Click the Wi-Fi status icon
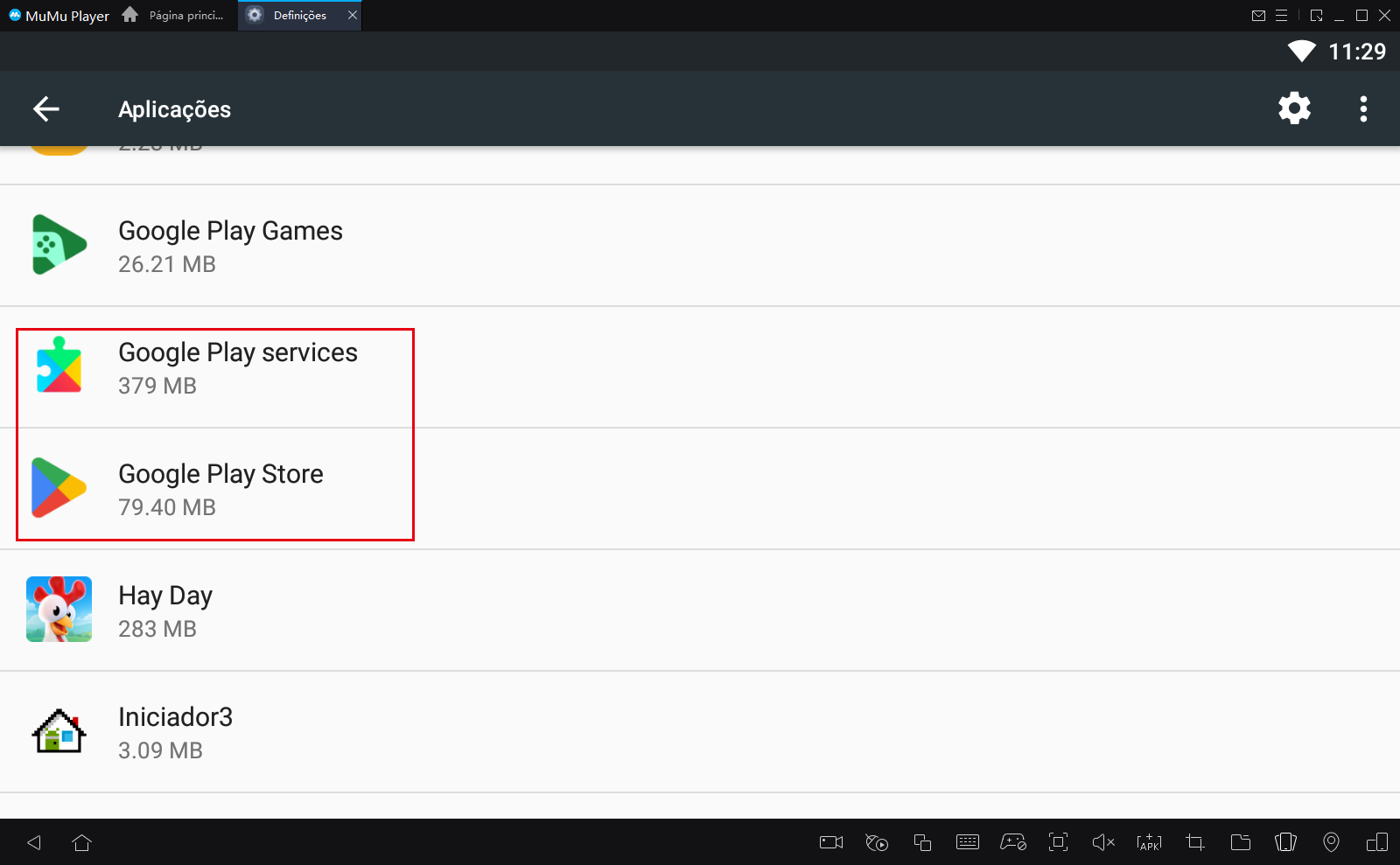This screenshot has width=1400, height=865. (1302, 52)
